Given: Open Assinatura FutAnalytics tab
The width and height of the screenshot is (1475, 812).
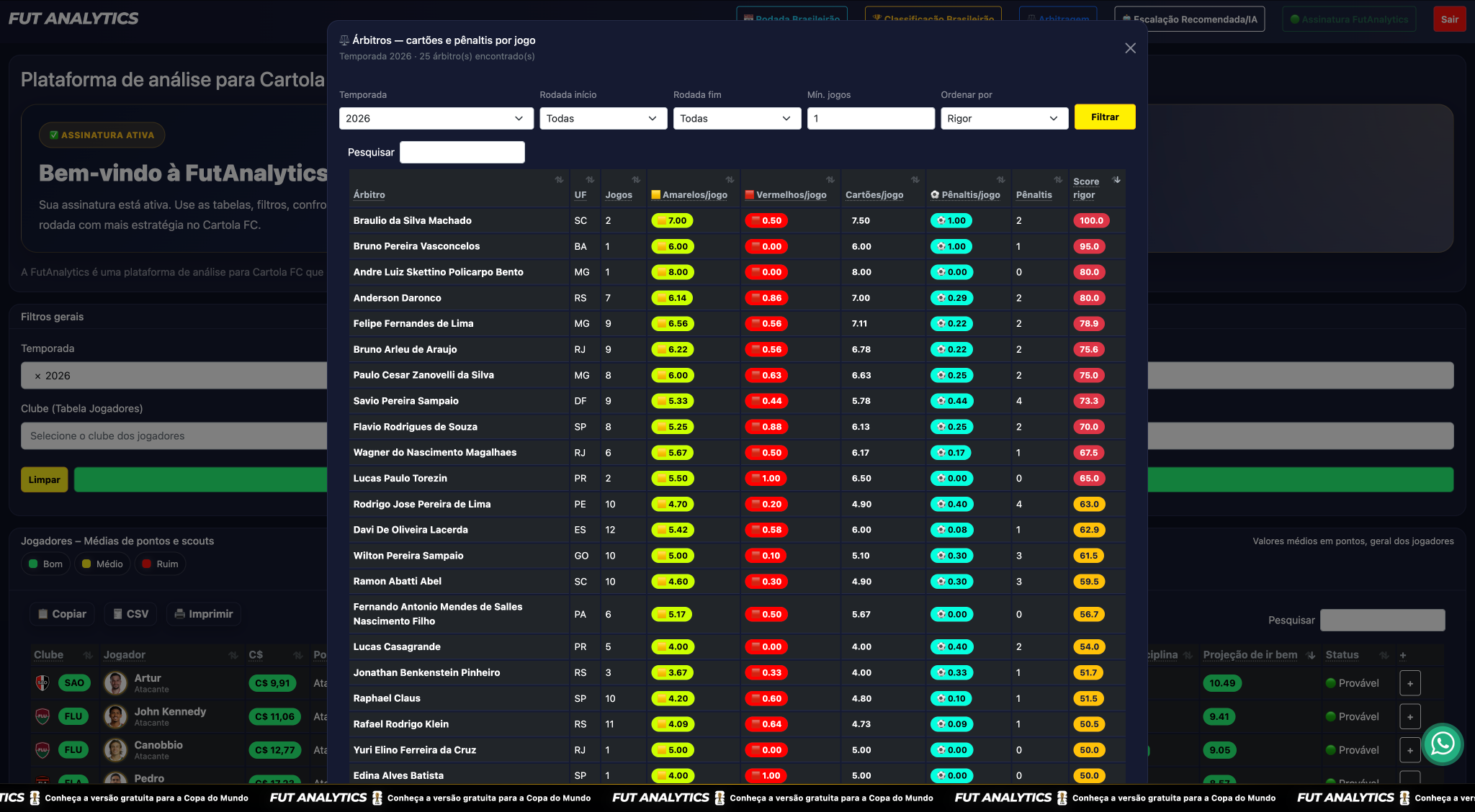Looking at the screenshot, I should 1348,19.
